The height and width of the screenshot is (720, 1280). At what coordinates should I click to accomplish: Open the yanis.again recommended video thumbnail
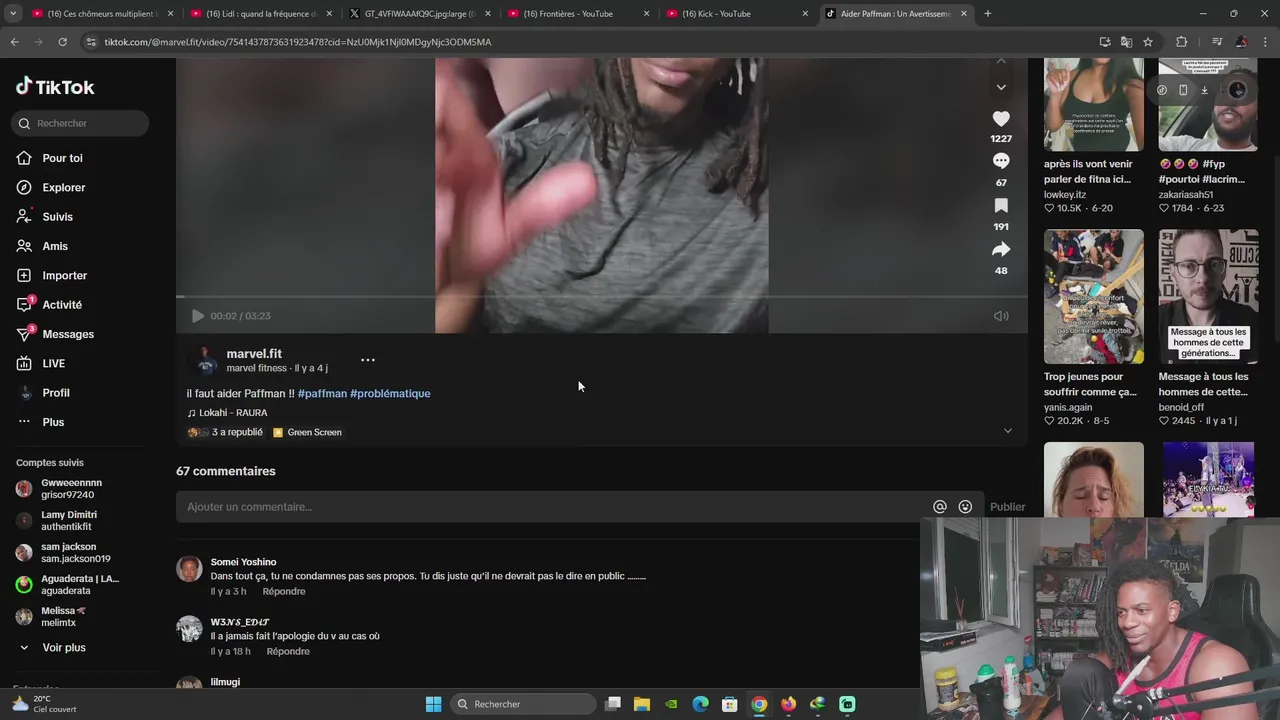[x=1094, y=297]
